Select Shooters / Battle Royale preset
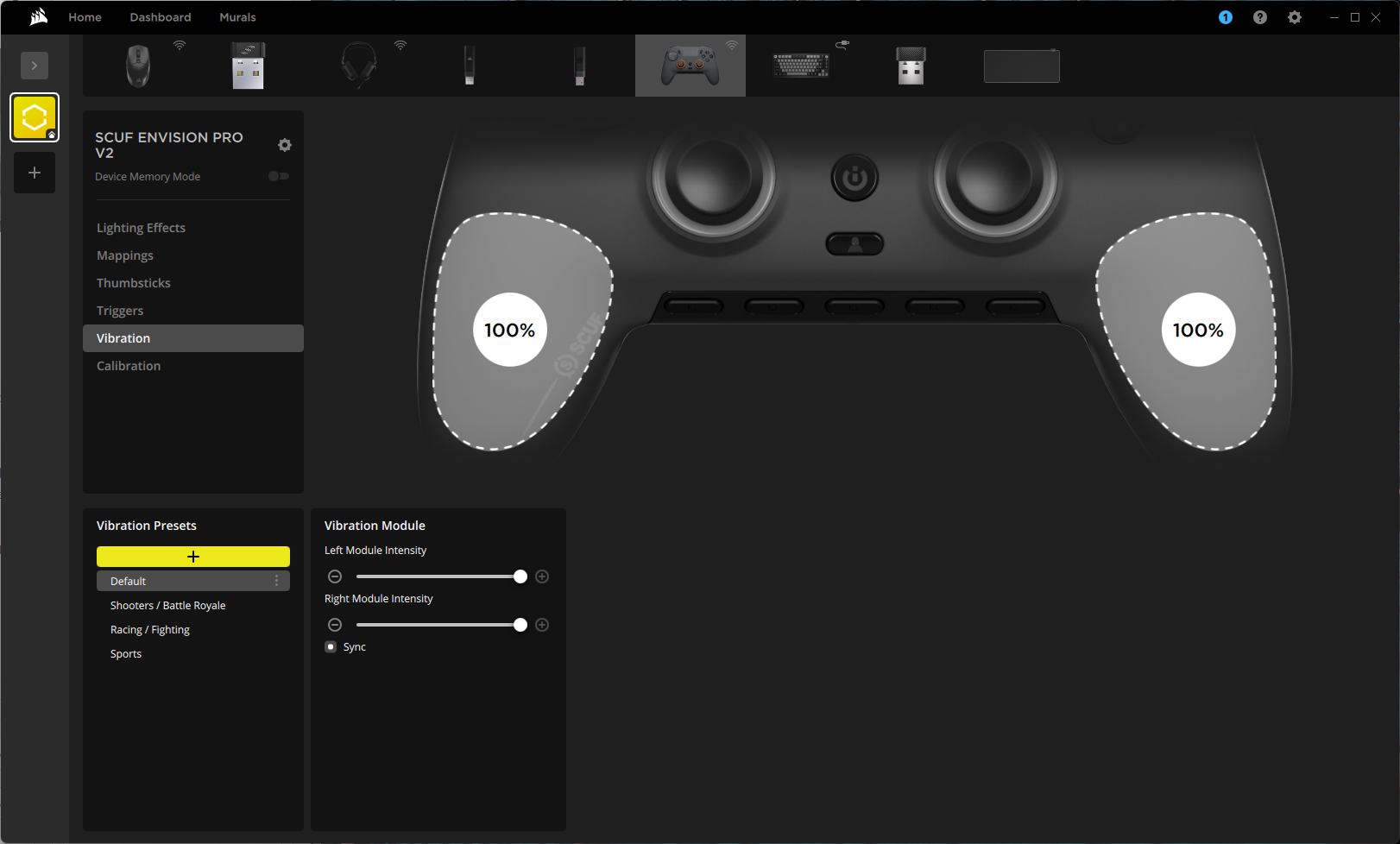The width and height of the screenshot is (1400, 844). click(168, 606)
